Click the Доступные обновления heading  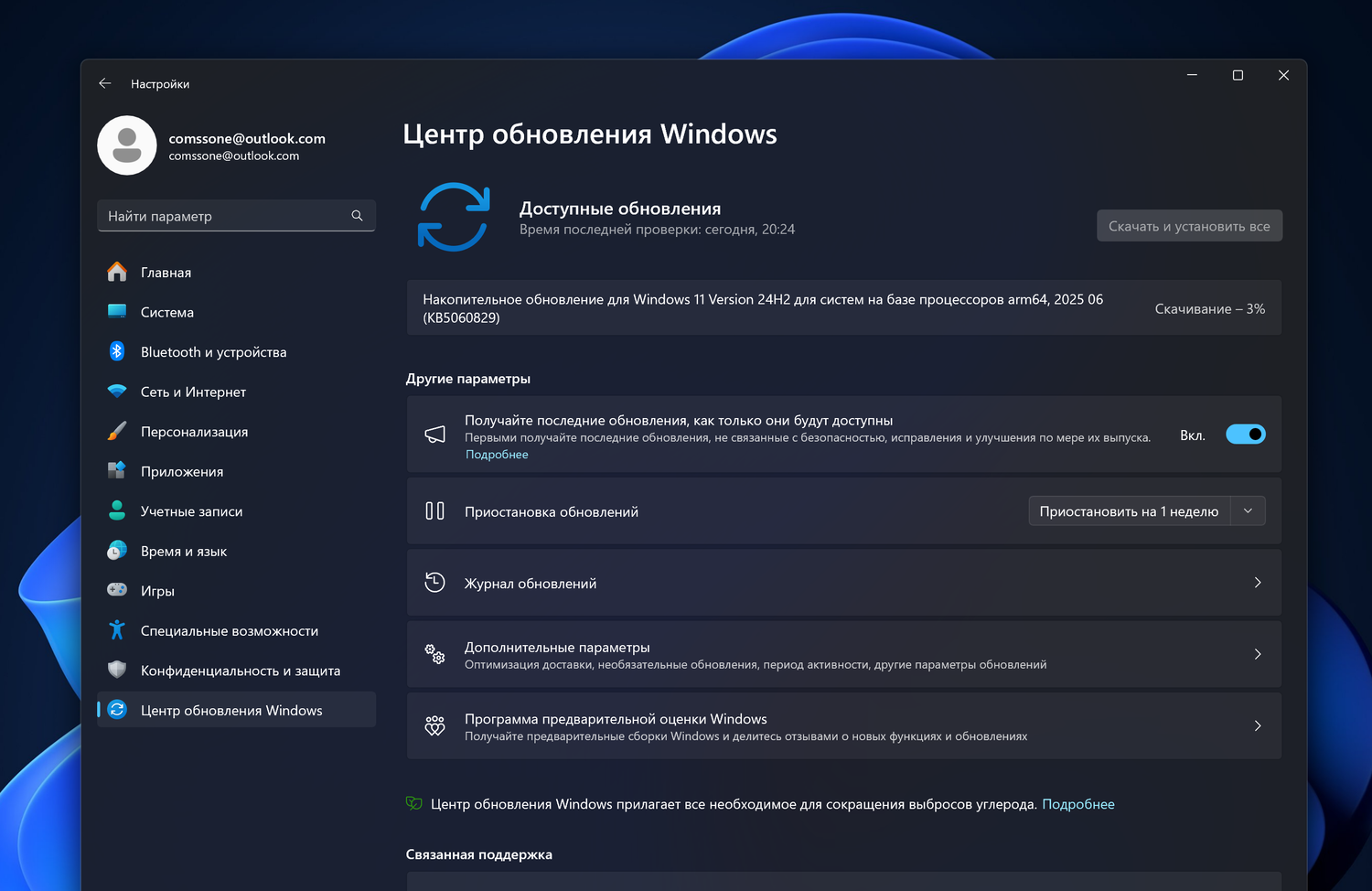click(x=620, y=209)
